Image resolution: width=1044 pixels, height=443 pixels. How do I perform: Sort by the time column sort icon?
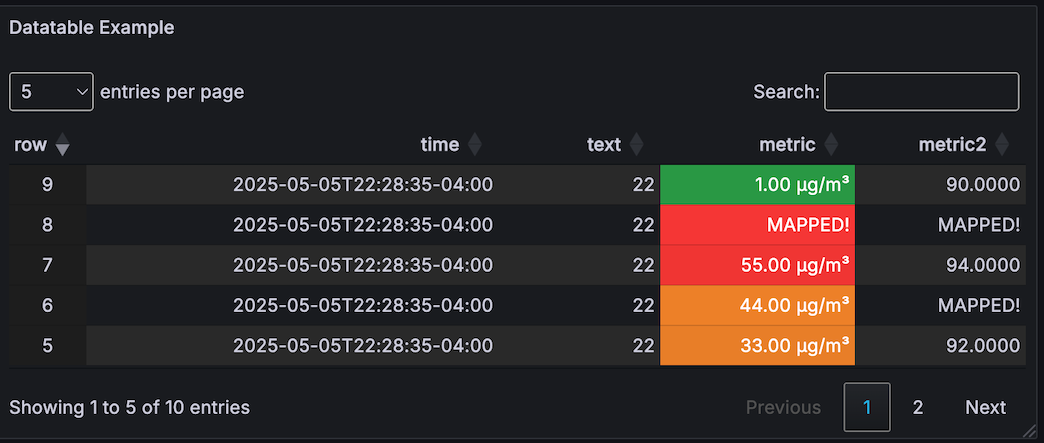474,145
